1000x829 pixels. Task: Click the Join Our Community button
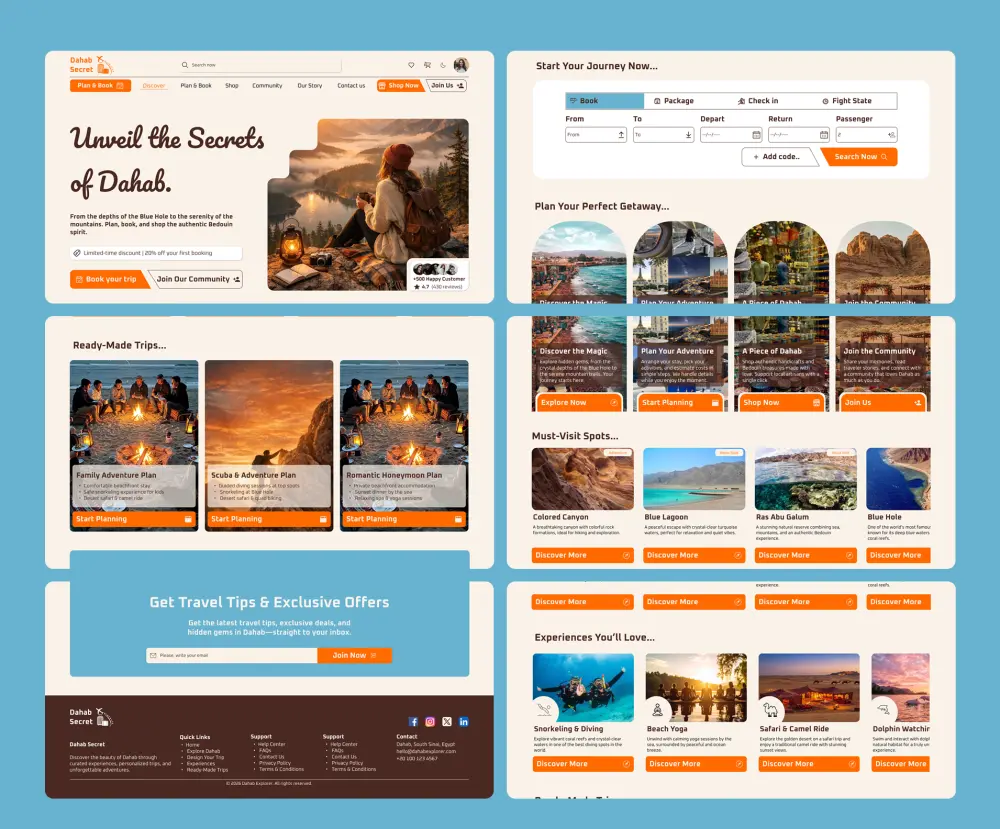coord(197,279)
